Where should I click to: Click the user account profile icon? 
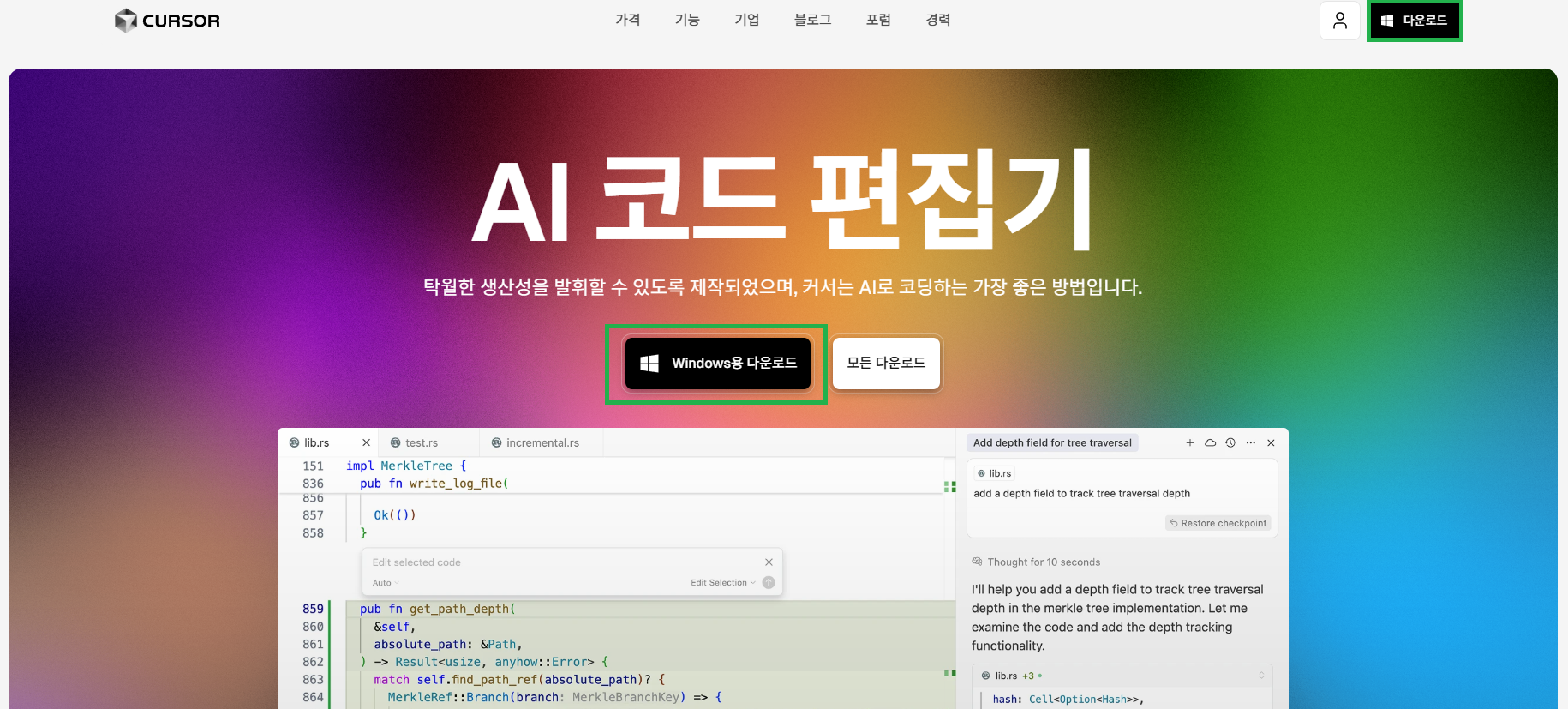pos(1340,21)
